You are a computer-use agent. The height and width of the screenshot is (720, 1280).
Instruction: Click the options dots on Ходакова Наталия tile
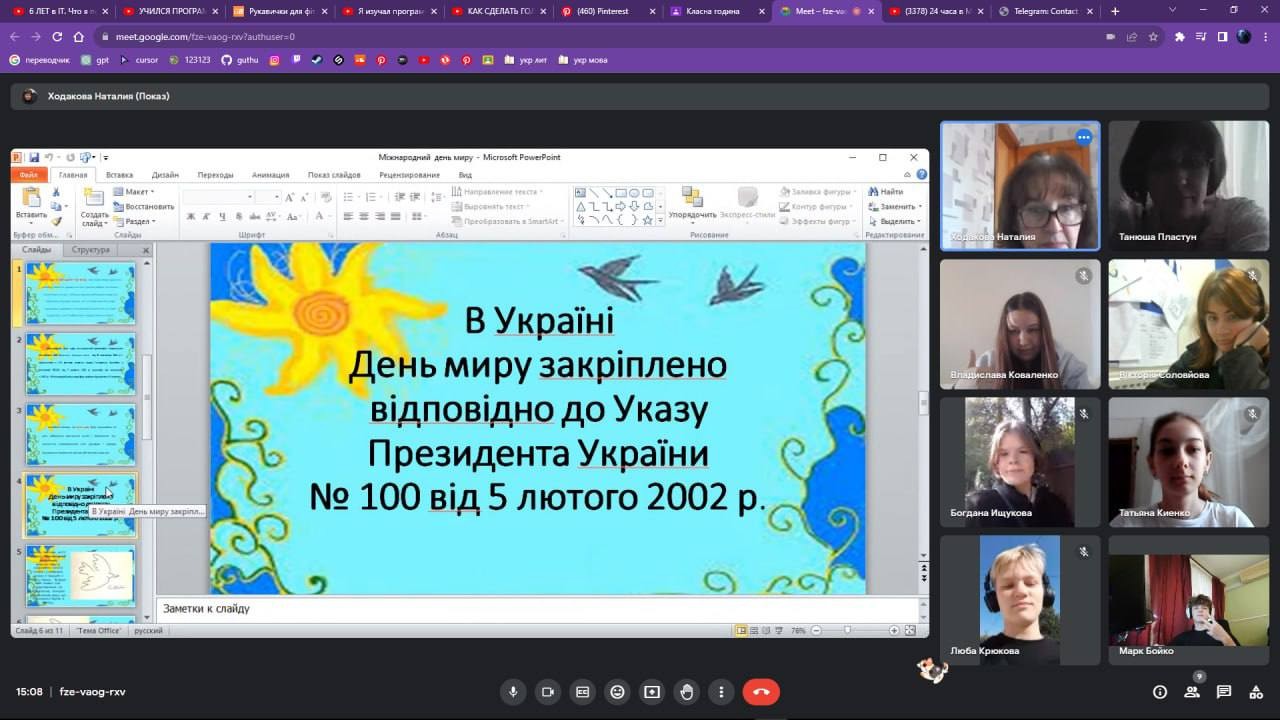(x=1083, y=138)
